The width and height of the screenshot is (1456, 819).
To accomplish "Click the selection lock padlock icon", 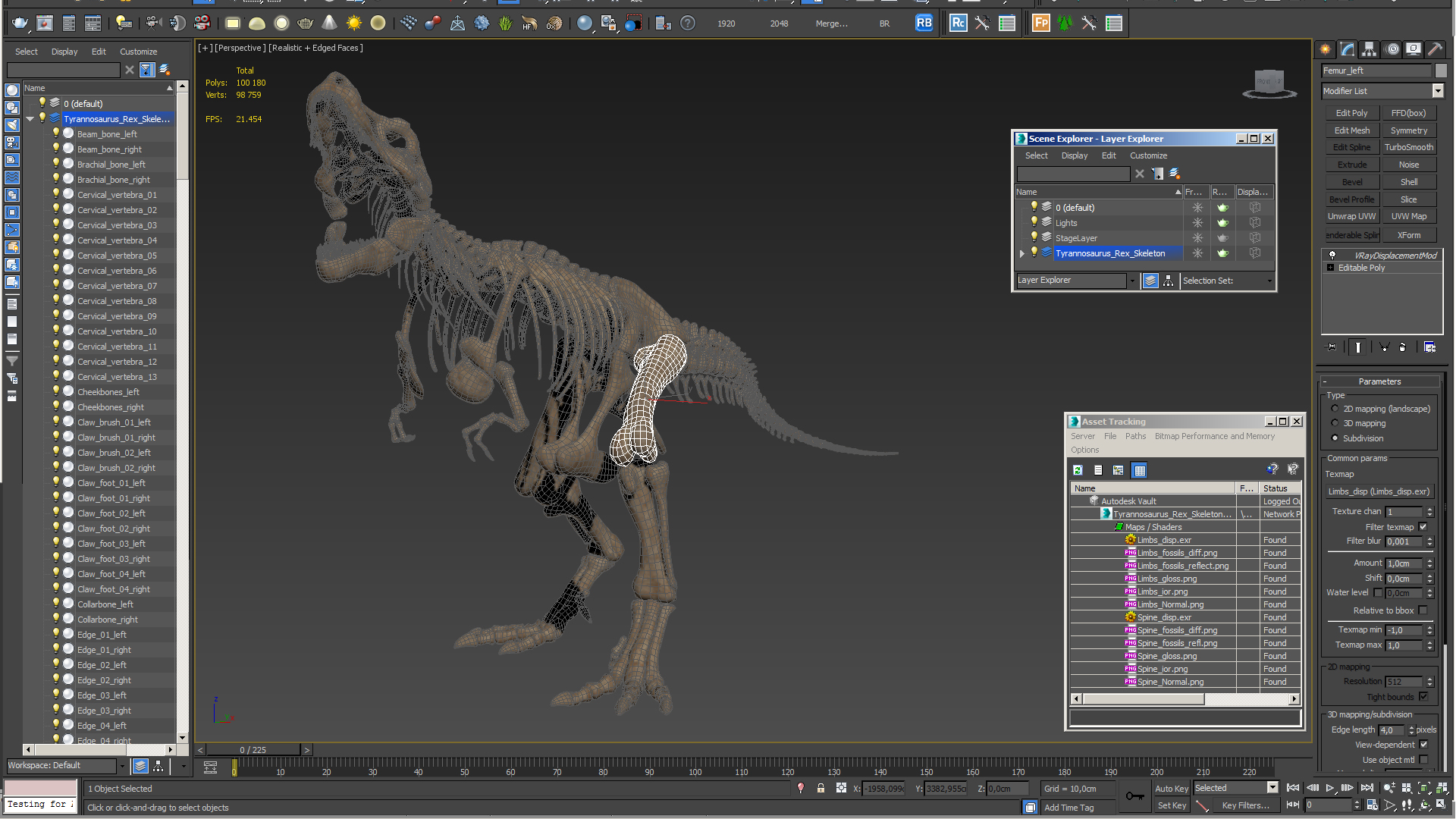I will [821, 789].
